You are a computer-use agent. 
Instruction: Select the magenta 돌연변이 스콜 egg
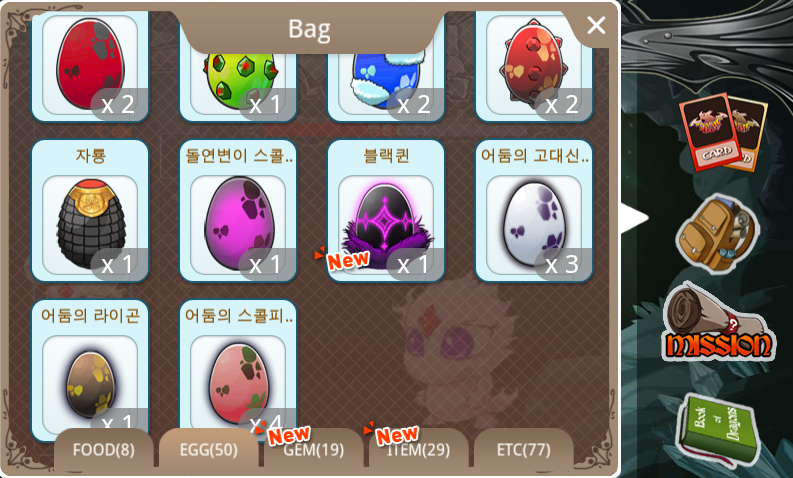238,211
